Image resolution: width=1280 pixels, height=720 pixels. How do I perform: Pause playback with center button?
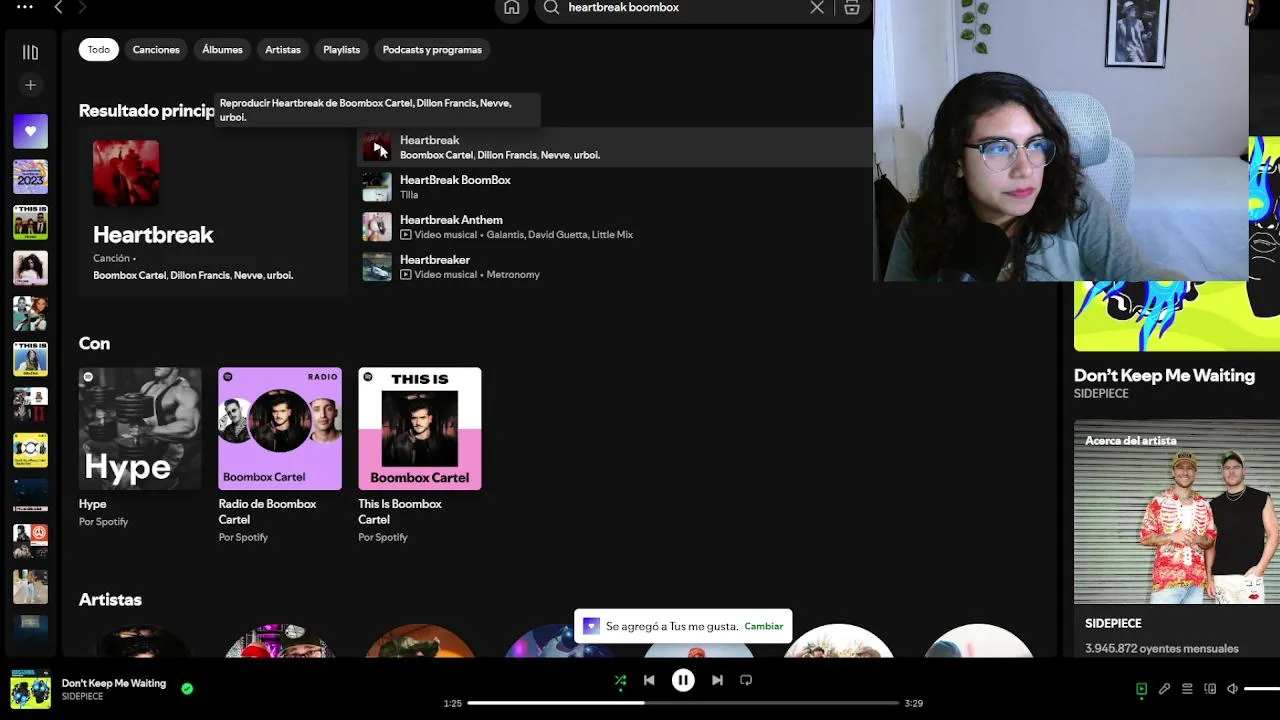click(x=683, y=680)
